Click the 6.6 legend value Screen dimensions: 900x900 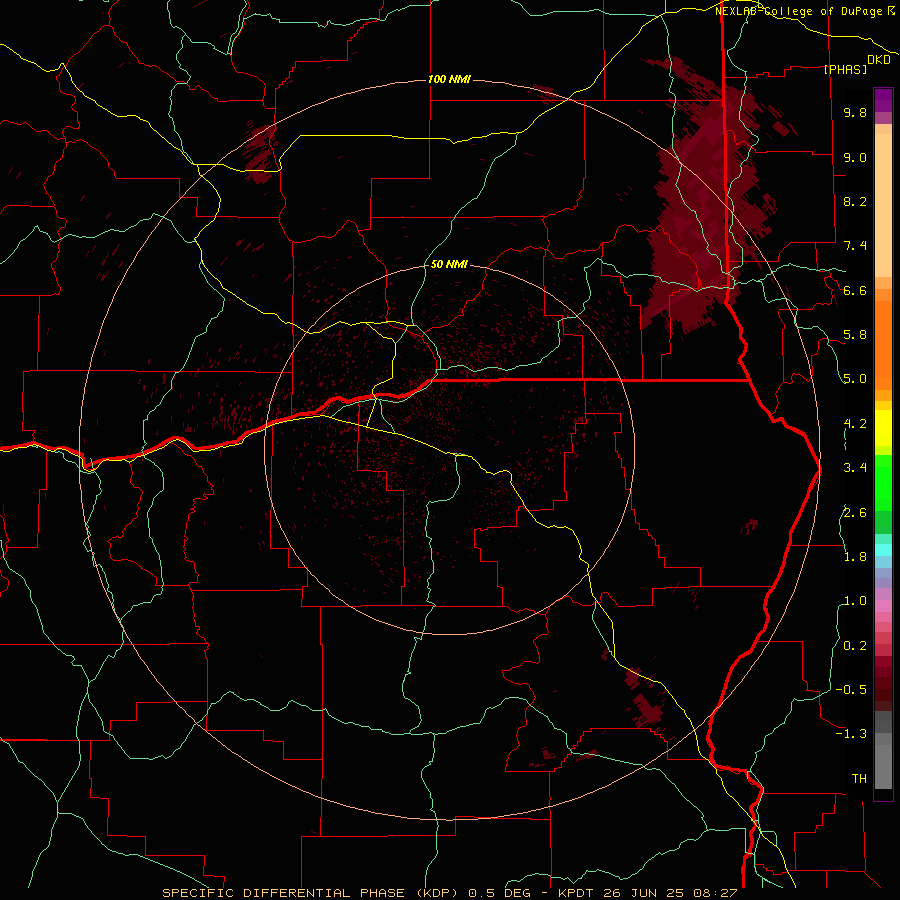tap(855, 290)
